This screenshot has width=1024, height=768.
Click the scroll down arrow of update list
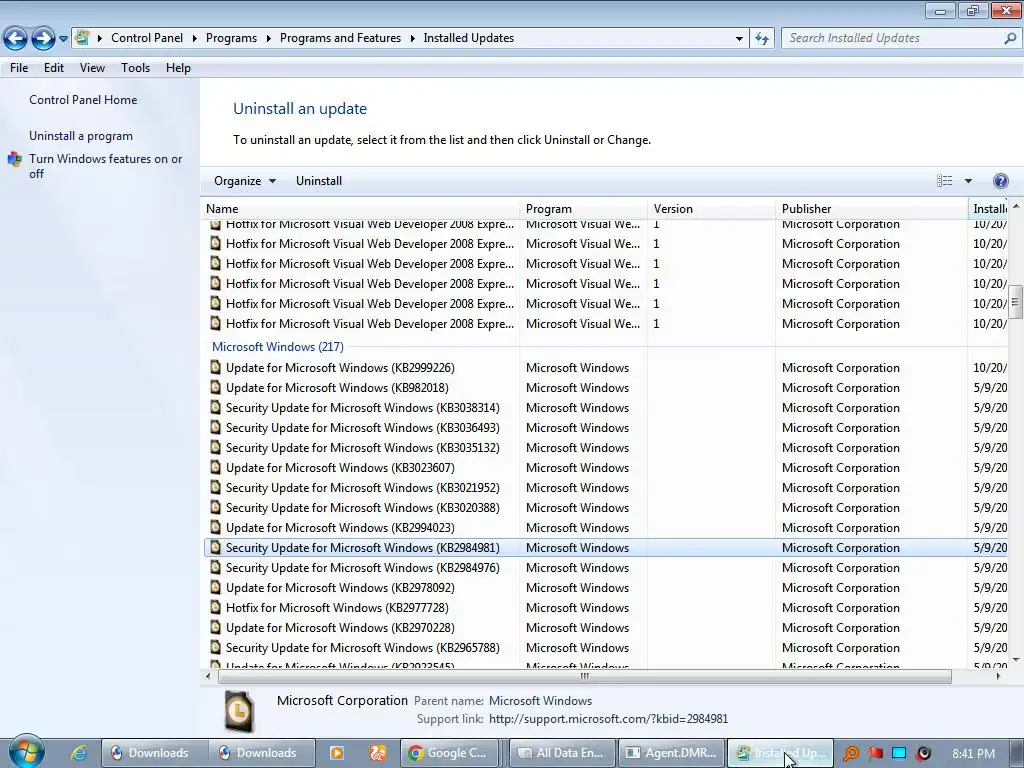click(x=1015, y=660)
